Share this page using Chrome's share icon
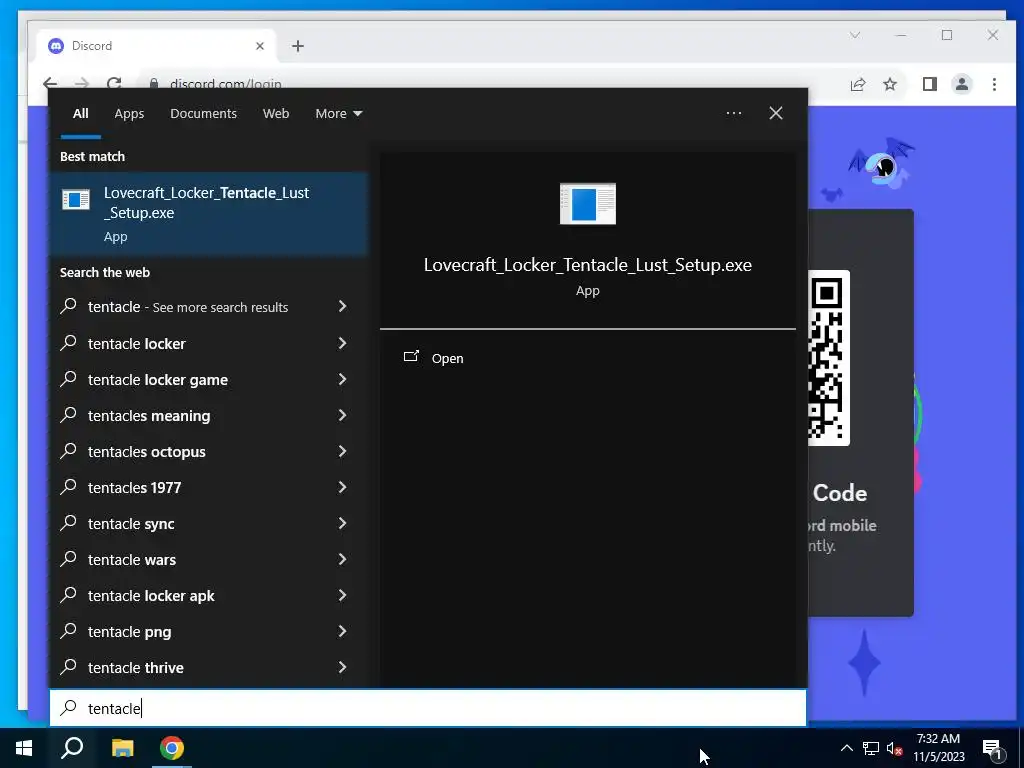The image size is (1024, 768). click(x=857, y=84)
